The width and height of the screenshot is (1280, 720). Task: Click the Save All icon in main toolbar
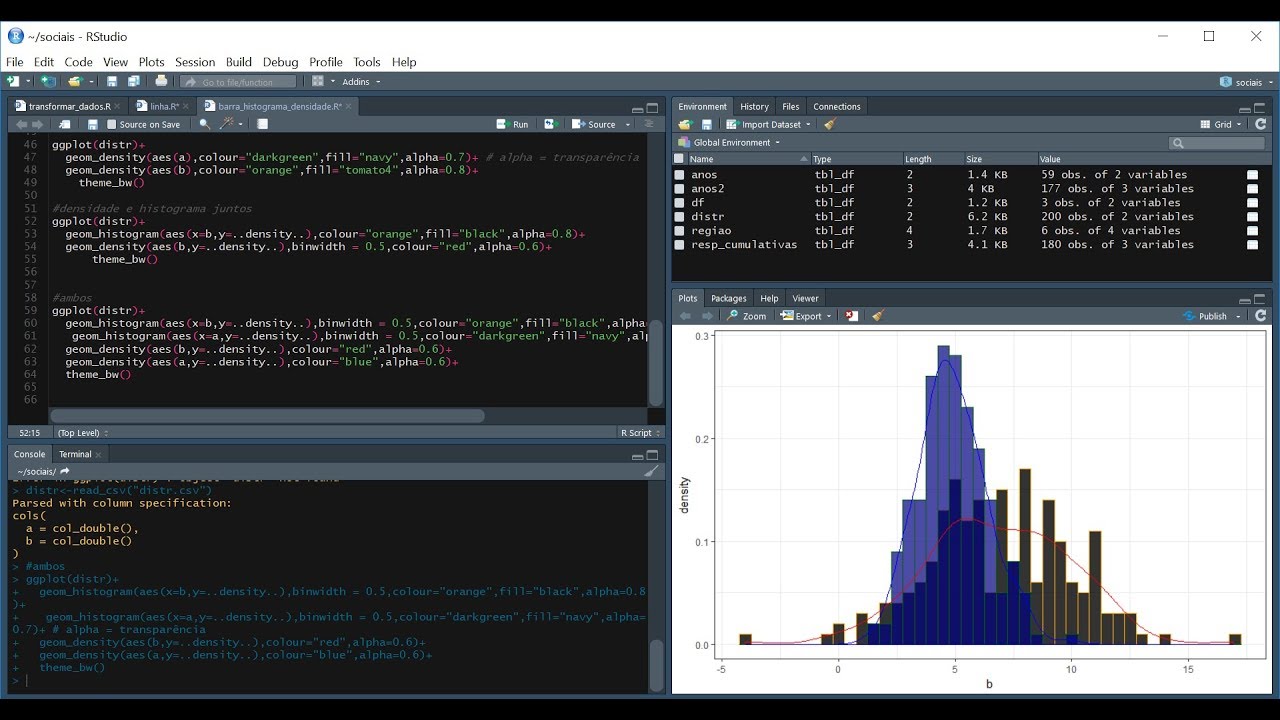pos(132,82)
